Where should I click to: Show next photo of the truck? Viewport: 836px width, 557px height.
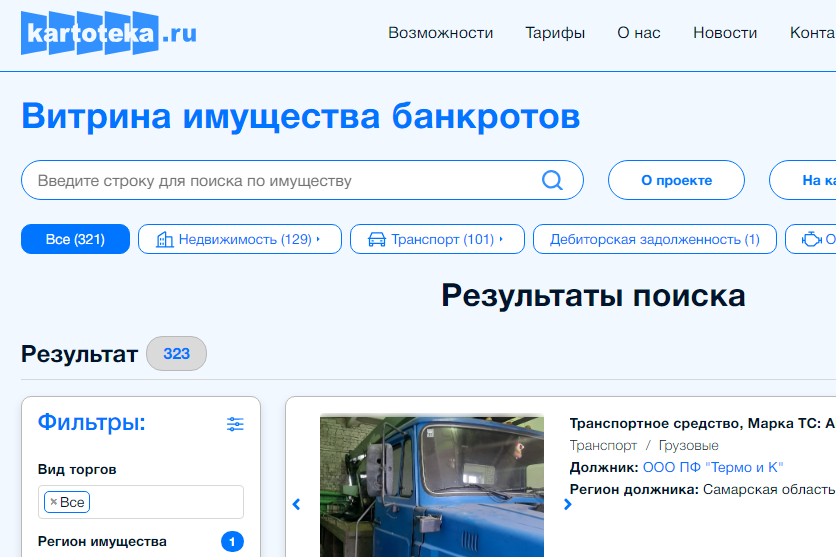point(568,504)
